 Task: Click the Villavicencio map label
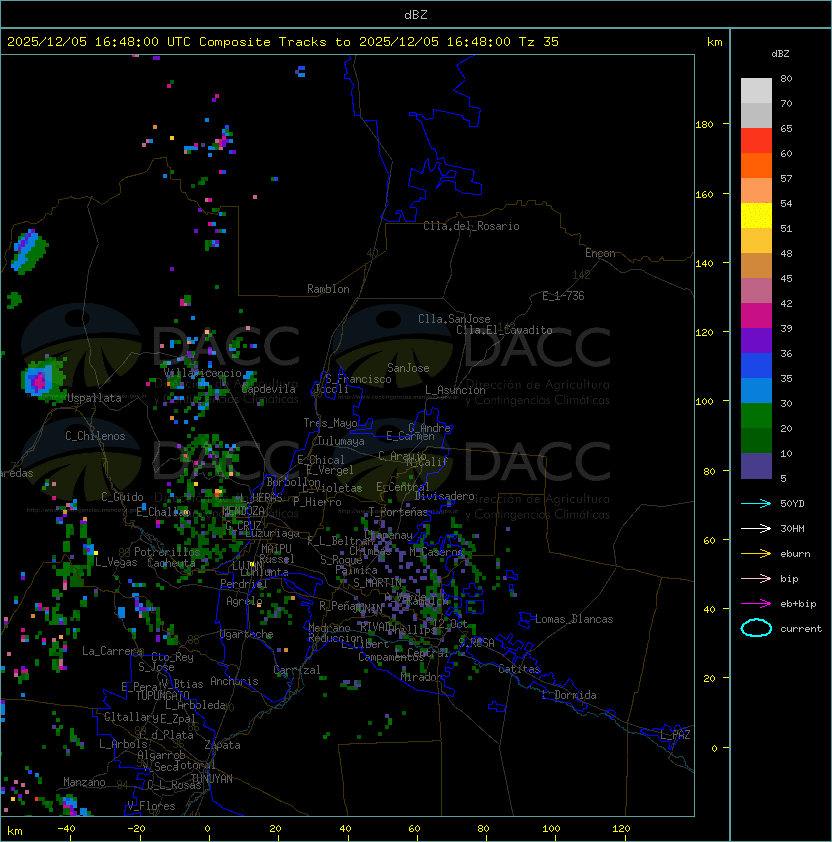(x=202, y=373)
